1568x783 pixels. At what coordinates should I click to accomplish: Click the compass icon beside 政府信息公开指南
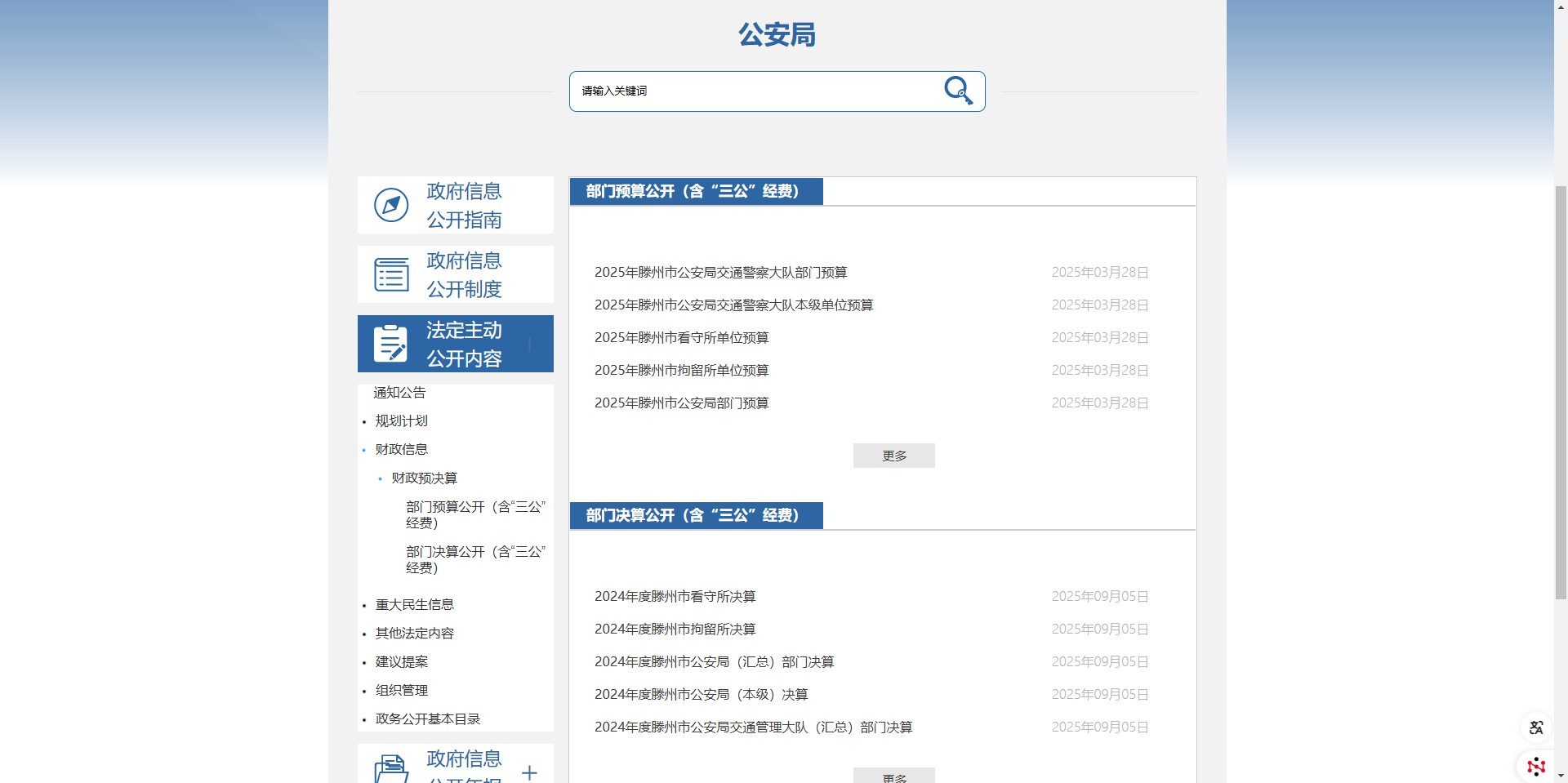pyautogui.click(x=390, y=205)
